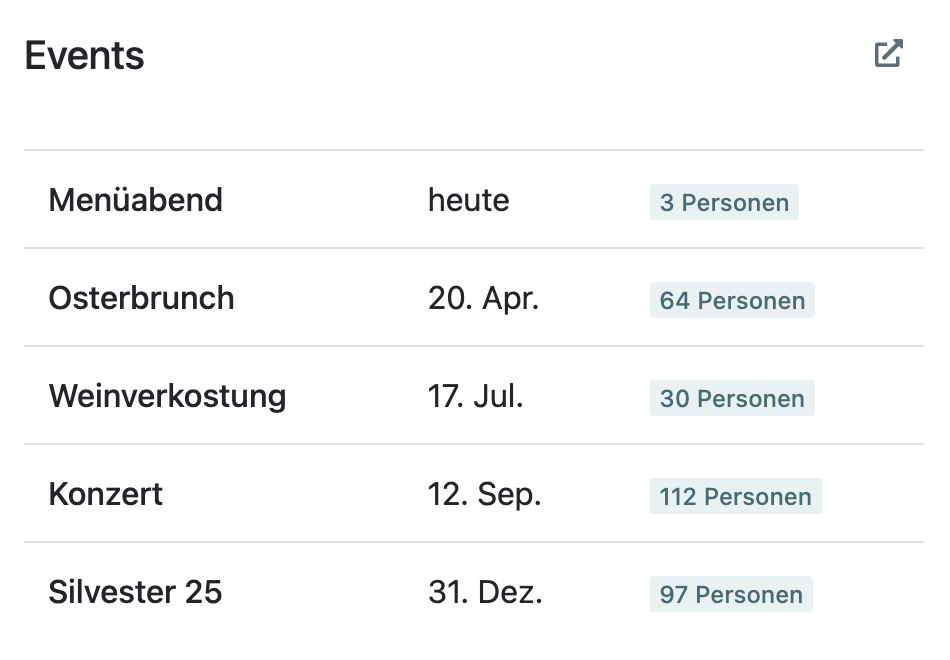Click the heute date of Menüabend
Image resolution: width=950 pixels, height=660 pixels.
tap(468, 200)
